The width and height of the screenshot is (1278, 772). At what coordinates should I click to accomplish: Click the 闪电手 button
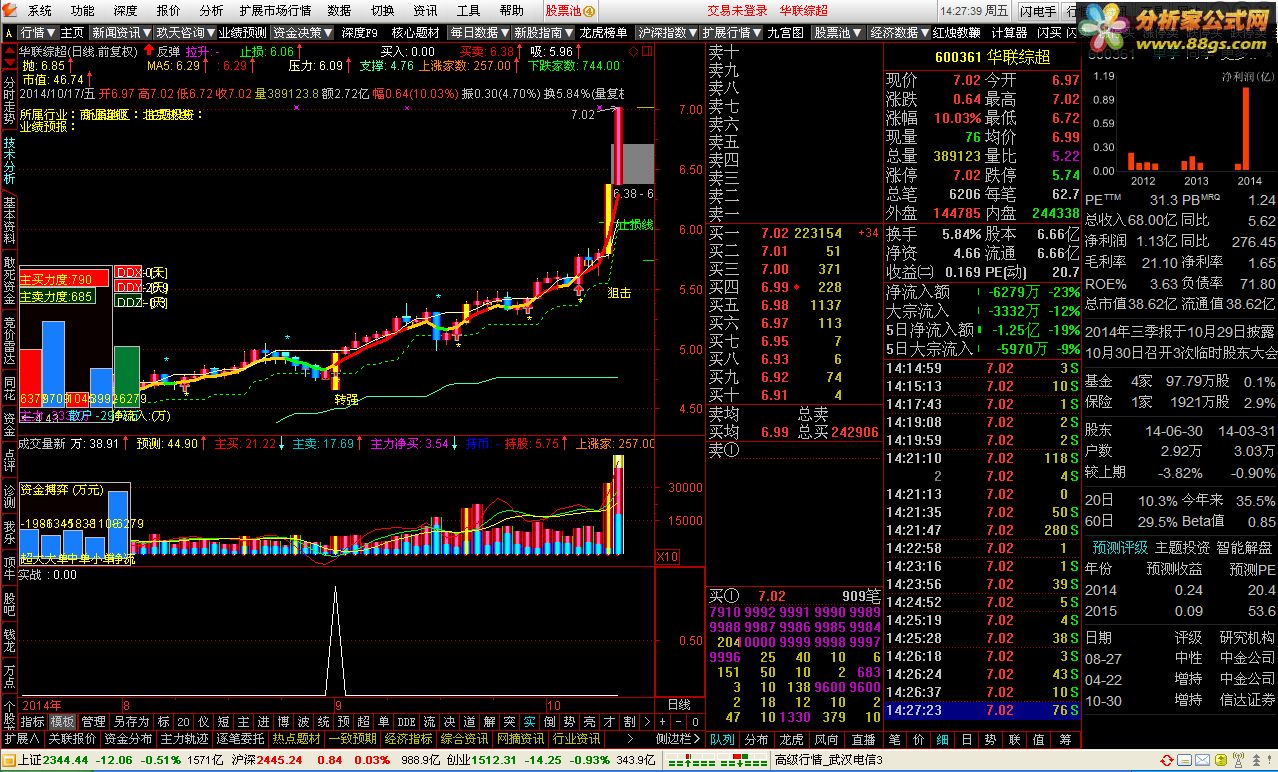[1037, 11]
